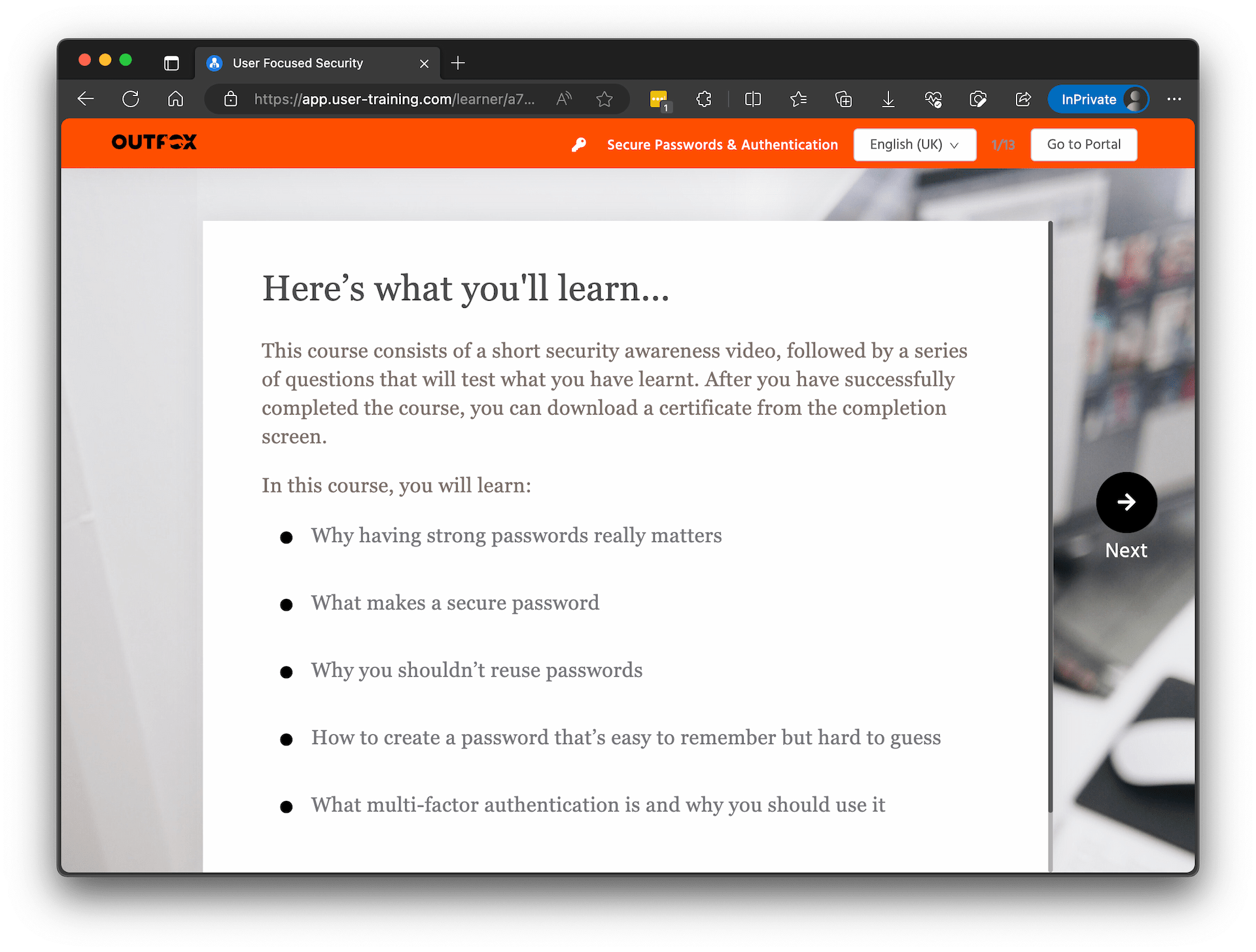Add this page to favorites star
This screenshot has width=1256, height=952.
coord(604,99)
